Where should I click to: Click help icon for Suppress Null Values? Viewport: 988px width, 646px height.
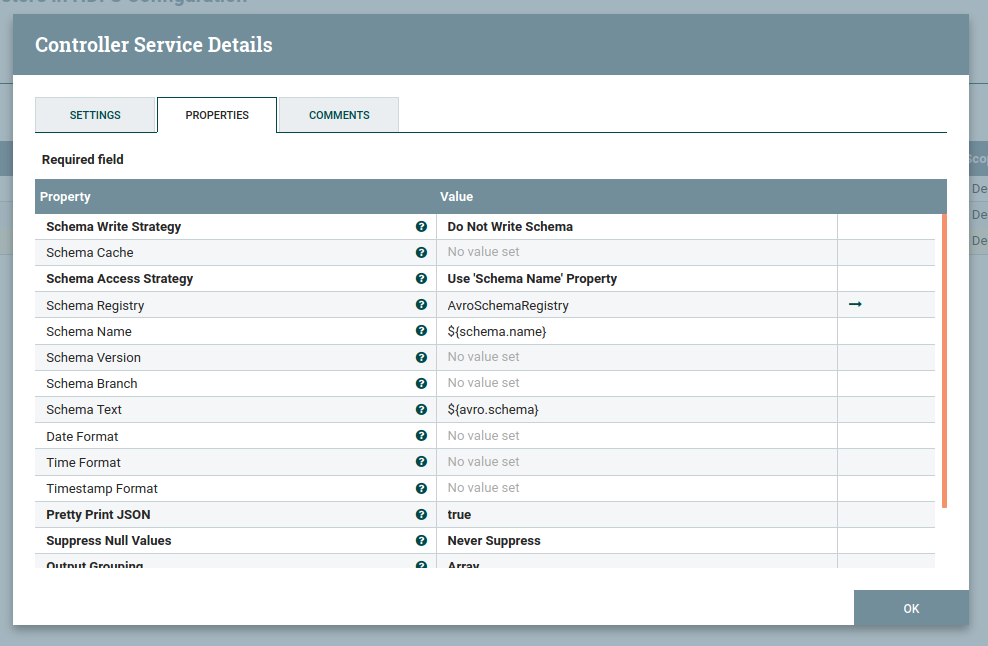pos(421,540)
